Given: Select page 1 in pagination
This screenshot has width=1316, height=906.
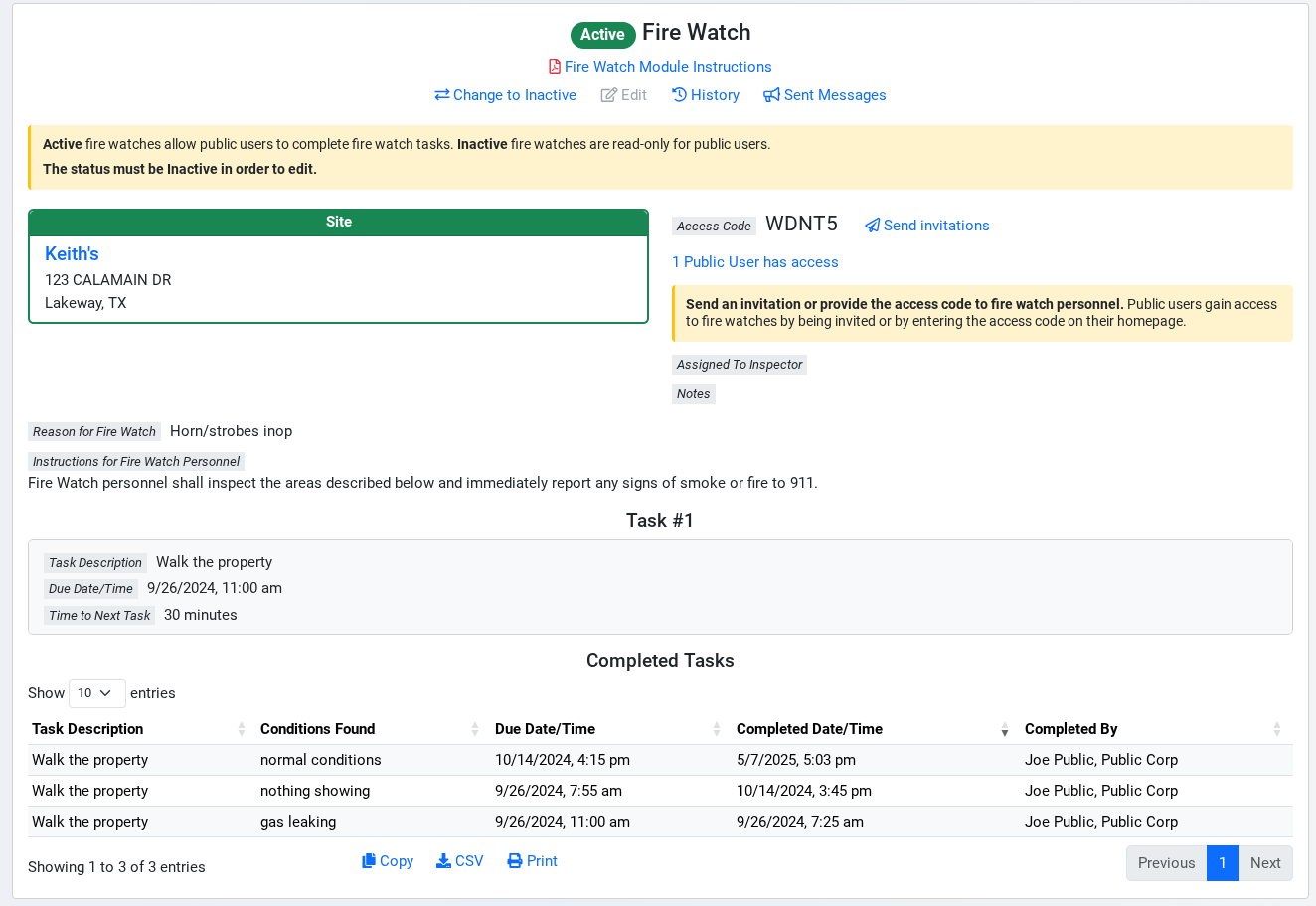Looking at the screenshot, I should (1223, 863).
